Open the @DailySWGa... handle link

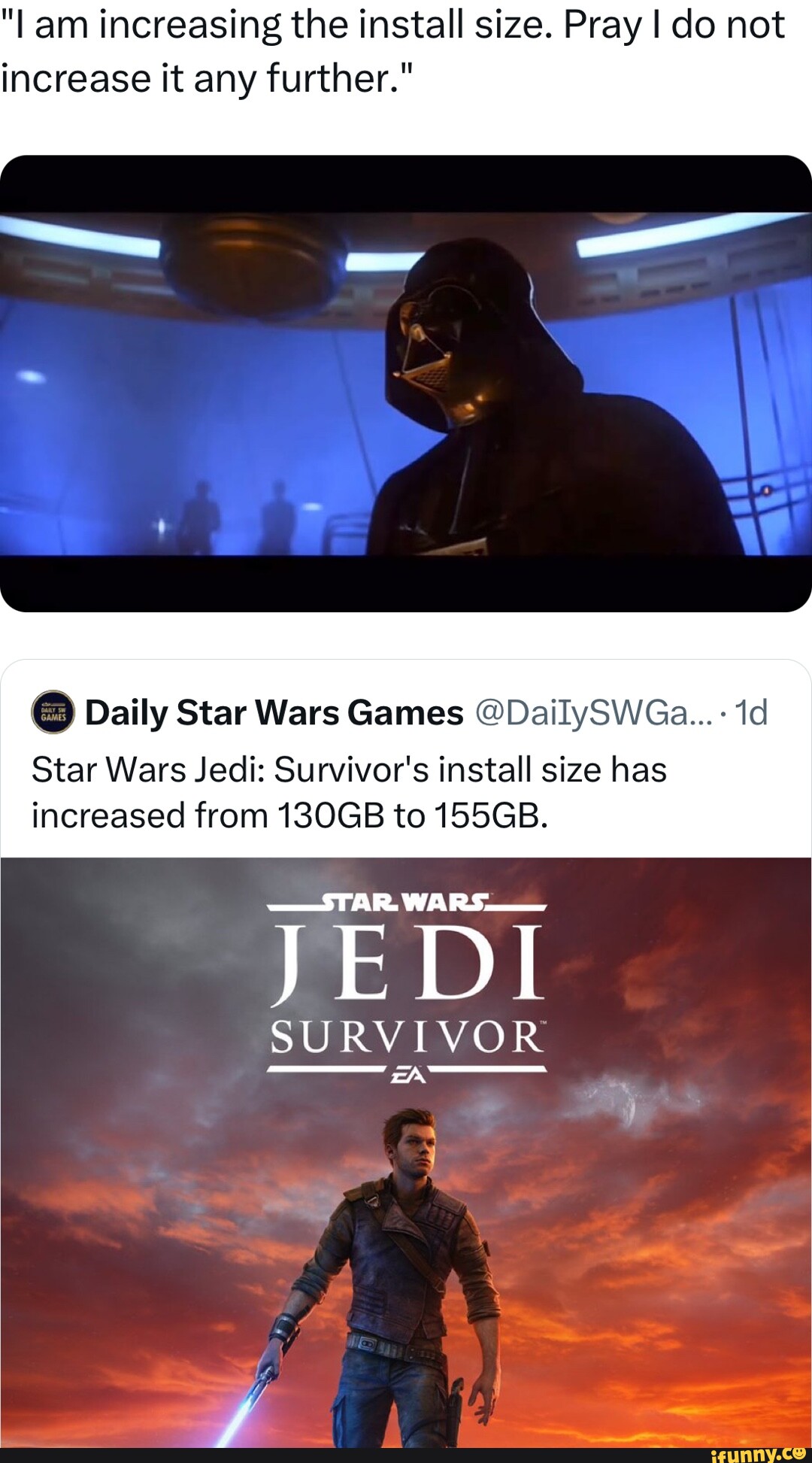pyautogui.click(x=593, y=712)
